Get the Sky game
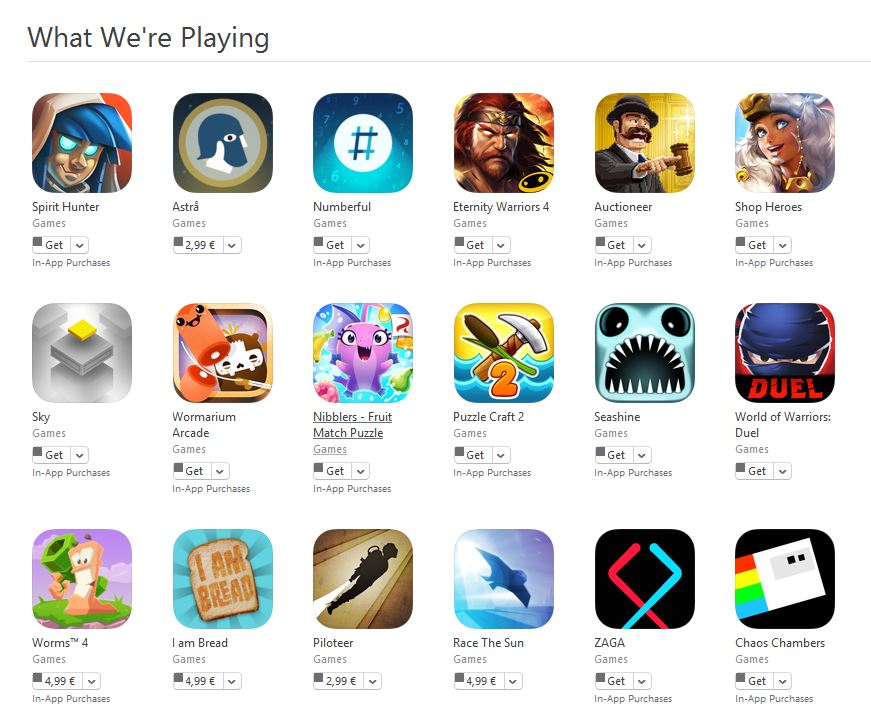The width and height of the screenshot is (871, 727). pos(52,455)
